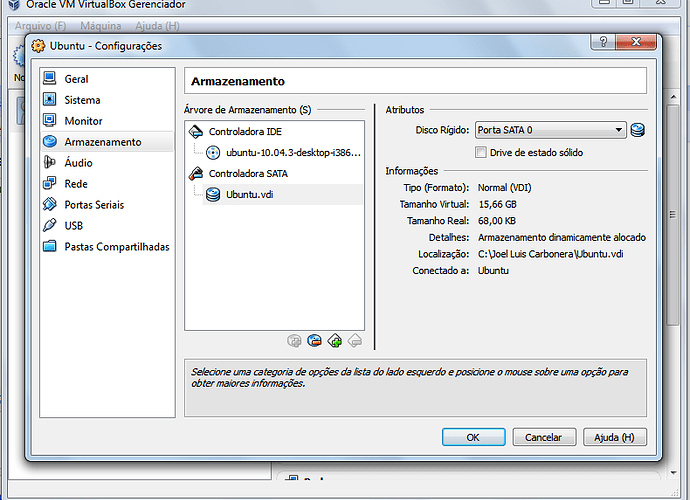The image size is (690, 500).
Task: Click the Cancelar button
Action: click(x=544, y=437)
